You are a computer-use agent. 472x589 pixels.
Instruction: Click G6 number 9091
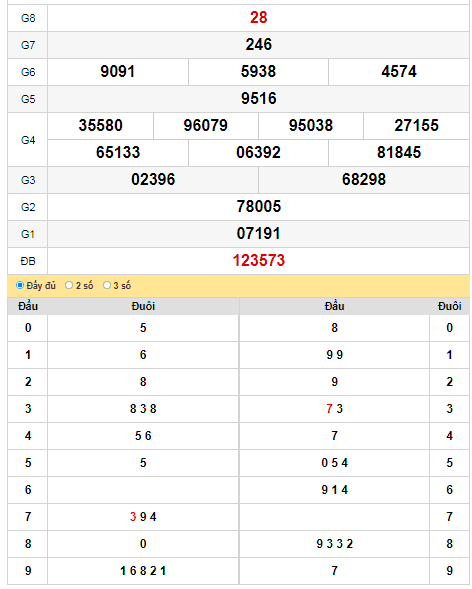(118, 72)
